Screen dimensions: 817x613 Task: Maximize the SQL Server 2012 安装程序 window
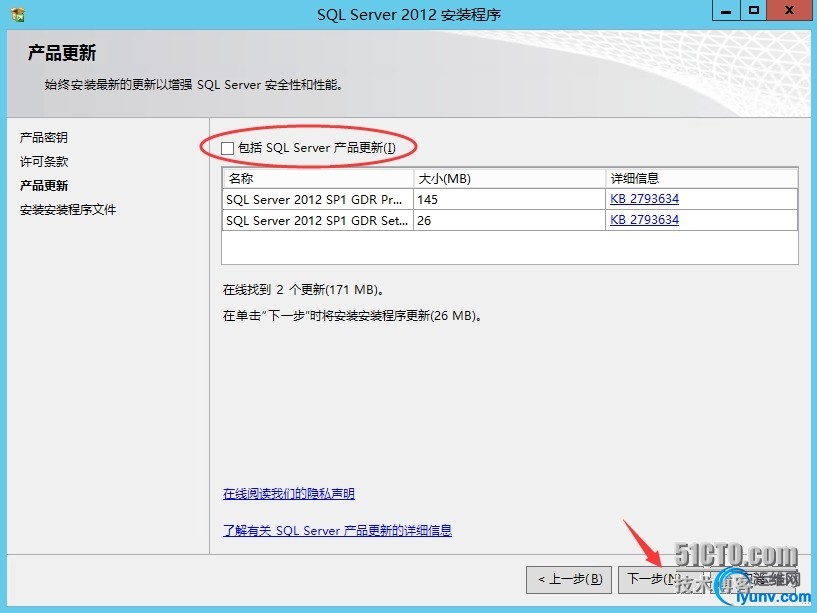(754, 10)
